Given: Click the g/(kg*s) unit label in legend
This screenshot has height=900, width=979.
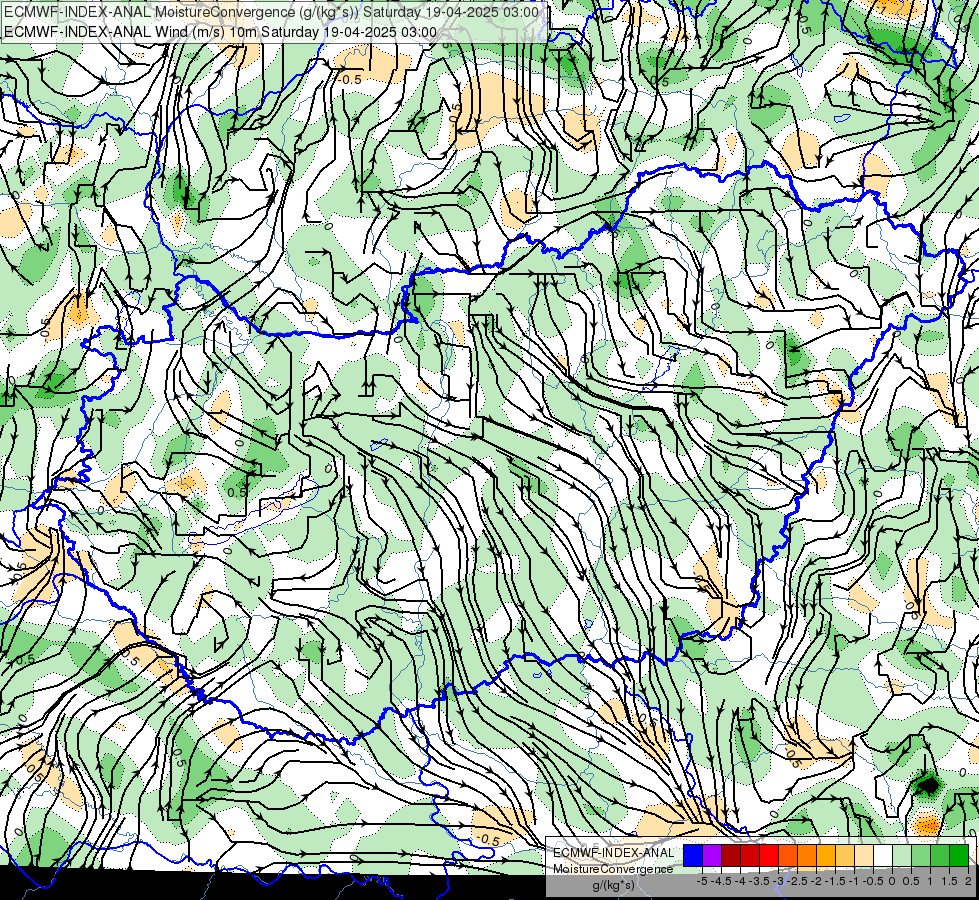Looking at the screenshot, I should click(x=614, y=885).
